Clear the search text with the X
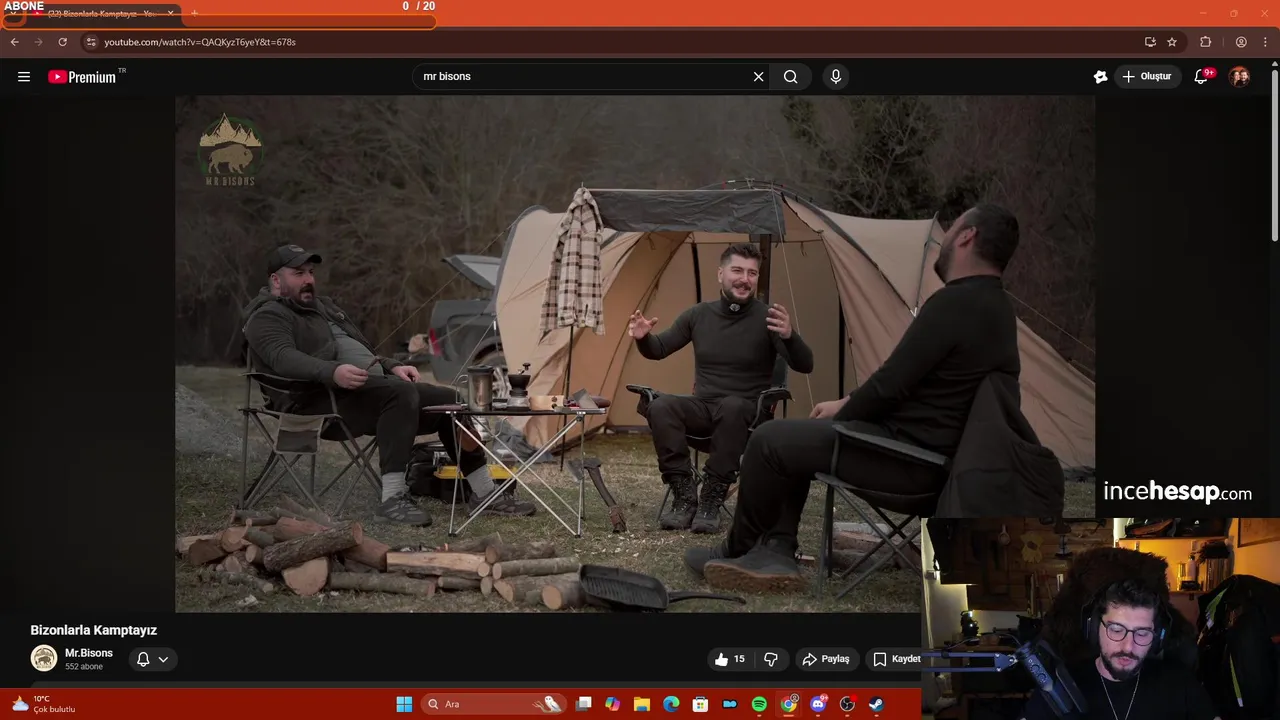 758,76
